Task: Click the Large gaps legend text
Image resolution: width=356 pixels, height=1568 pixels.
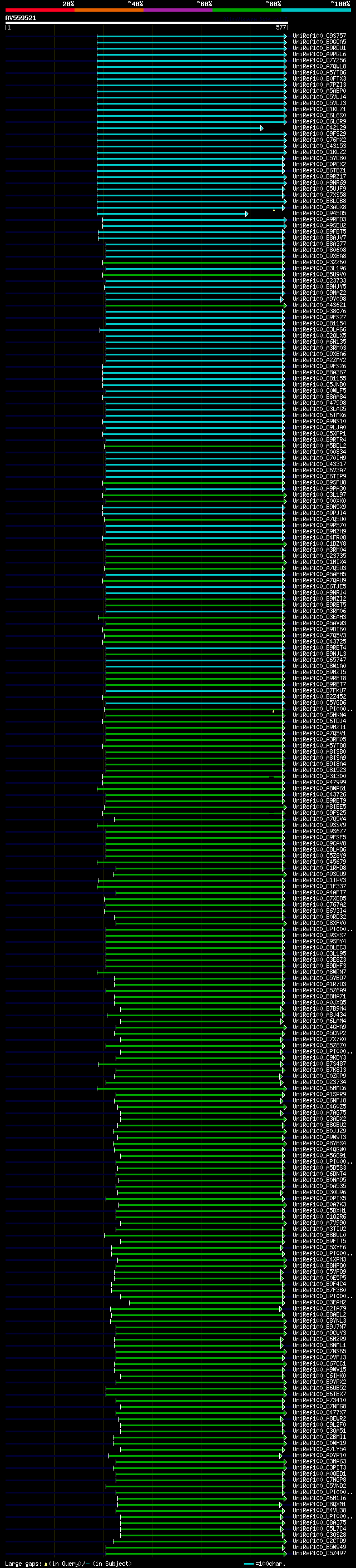Action: tap(68, 1564)
